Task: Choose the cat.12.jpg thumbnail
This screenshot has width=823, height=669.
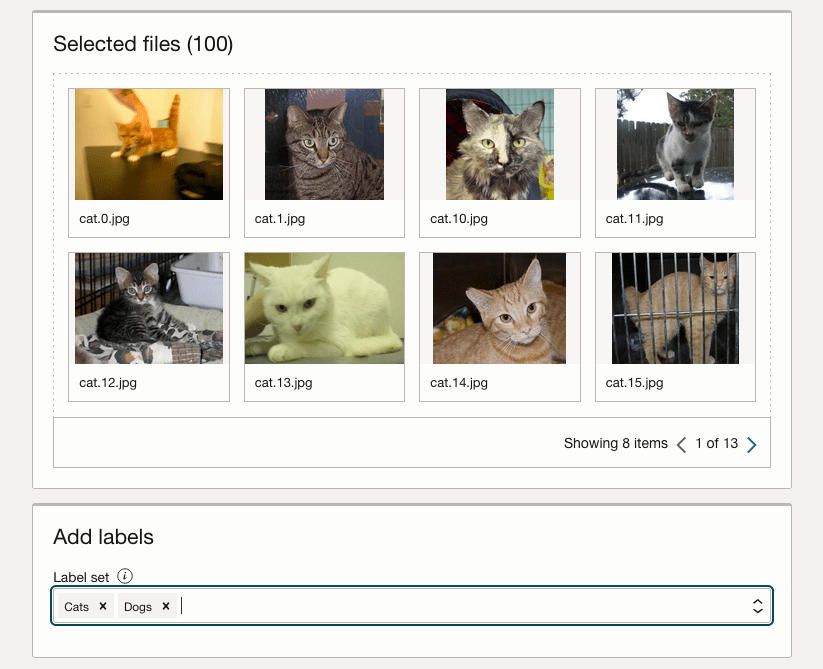Action: [149, 308]
